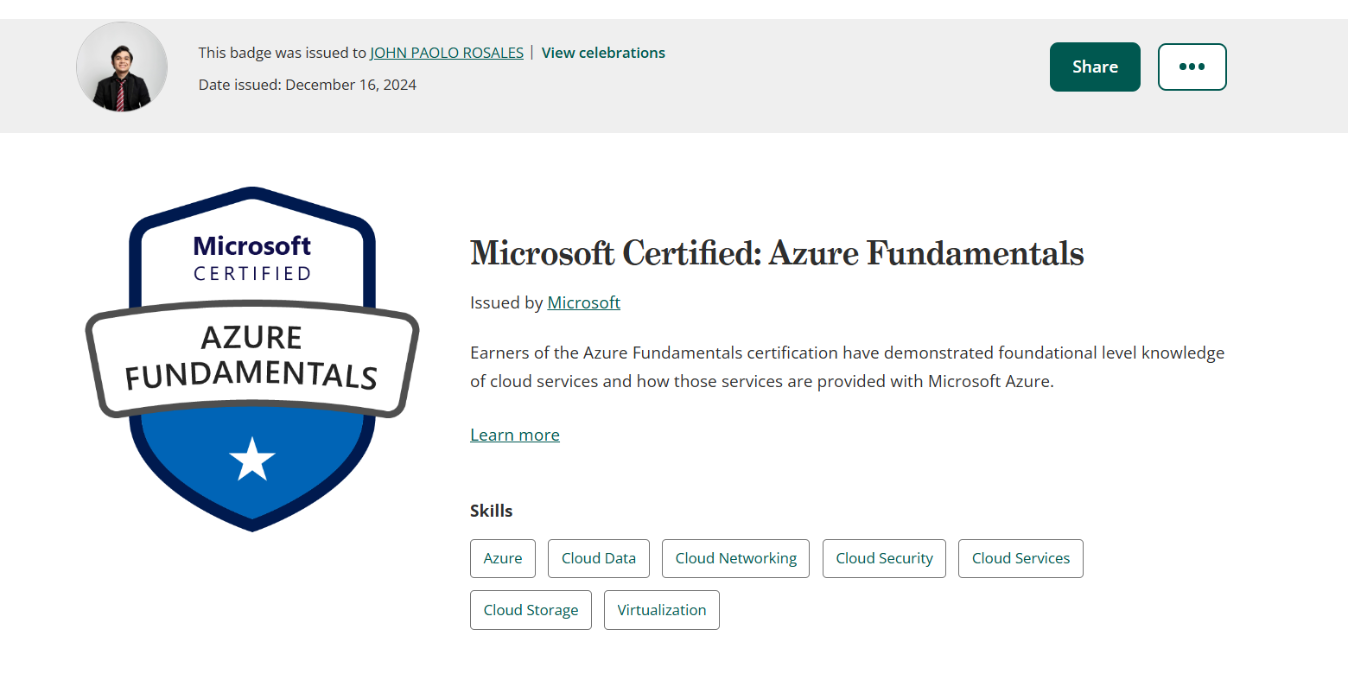The image size is (1348, 680).
Task: Select the Cloud Security skill tag
Action: [x=883, y=558]
